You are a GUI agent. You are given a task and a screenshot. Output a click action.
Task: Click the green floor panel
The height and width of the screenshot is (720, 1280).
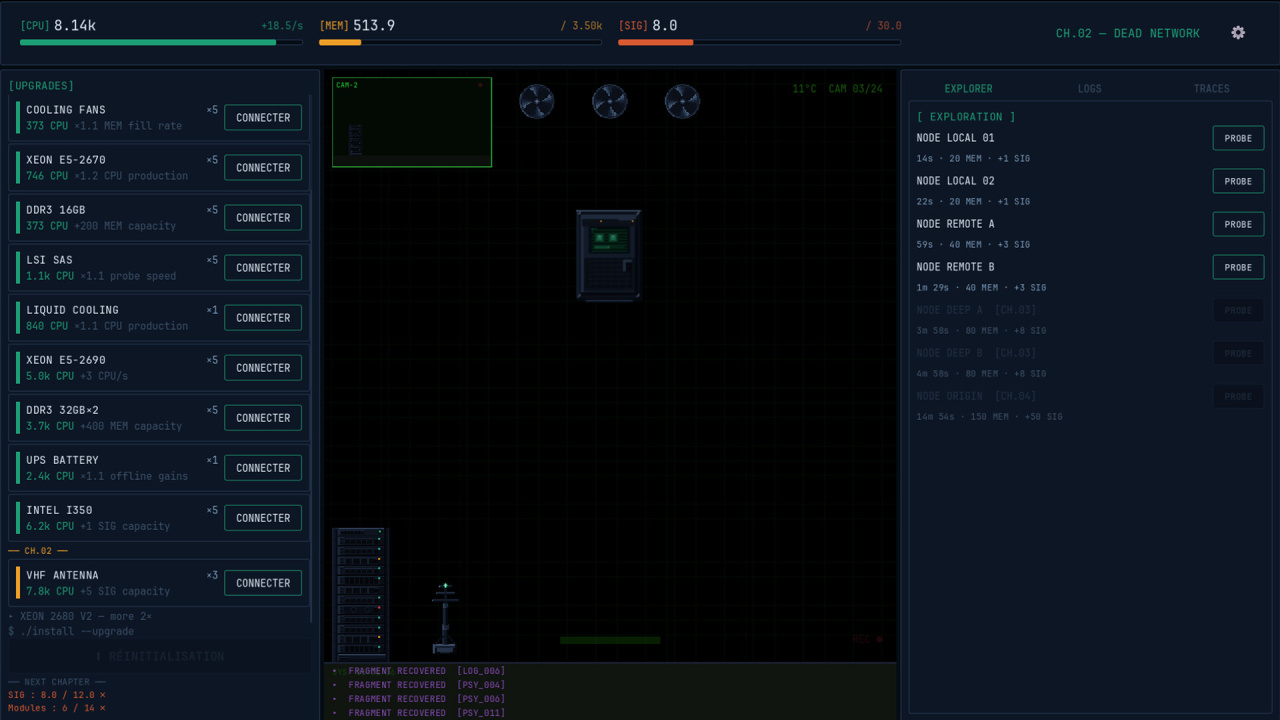coord(610,640)
